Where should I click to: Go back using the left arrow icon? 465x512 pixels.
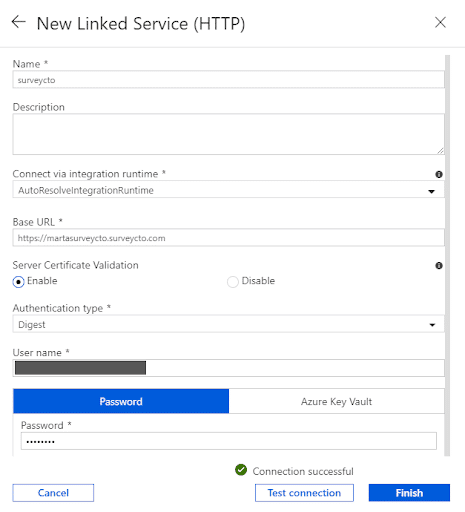pos(19,22)
